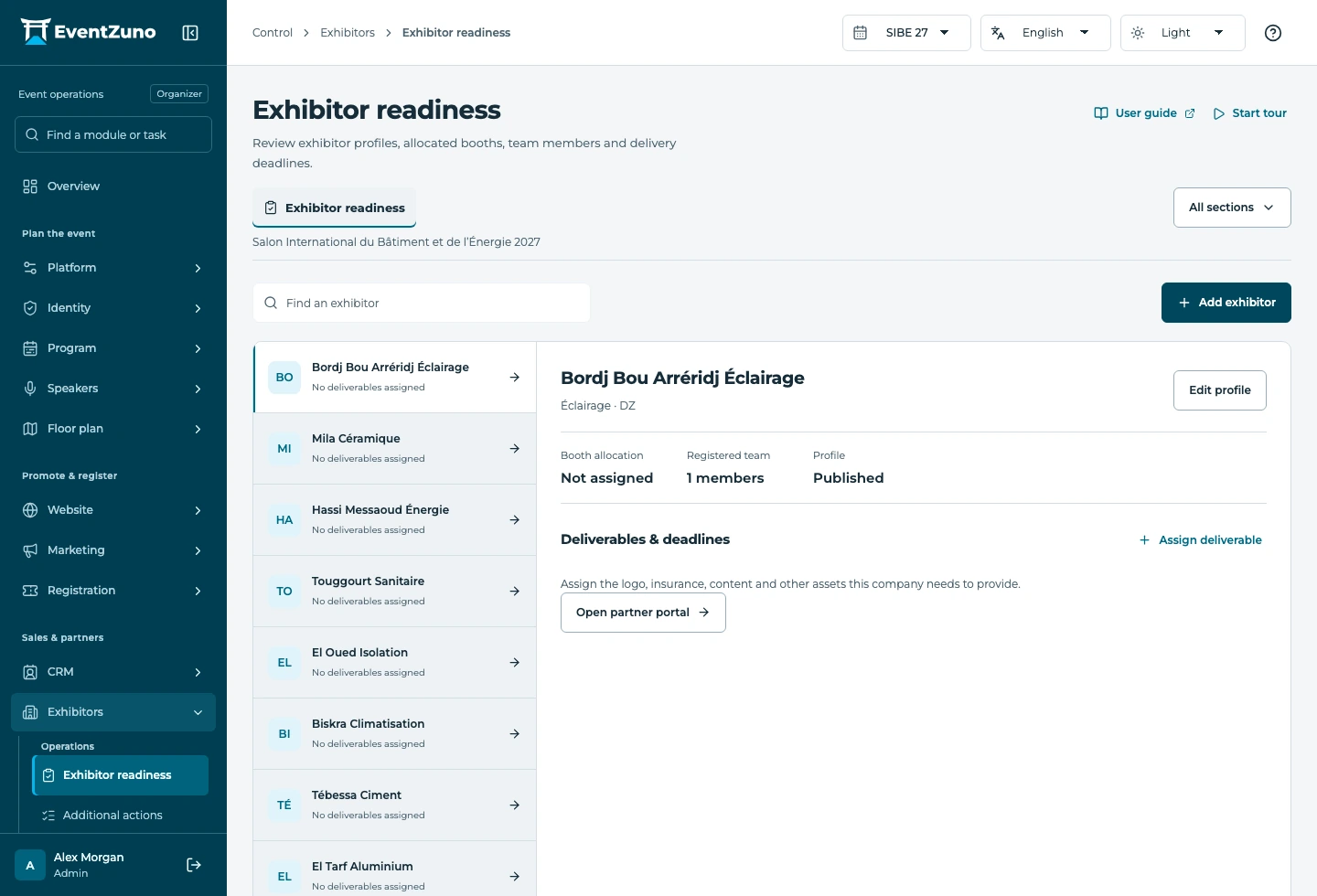1317x896 pixels.
Task: Start the guided tour
Action: pyautogui.click(x=1250, y=113)
